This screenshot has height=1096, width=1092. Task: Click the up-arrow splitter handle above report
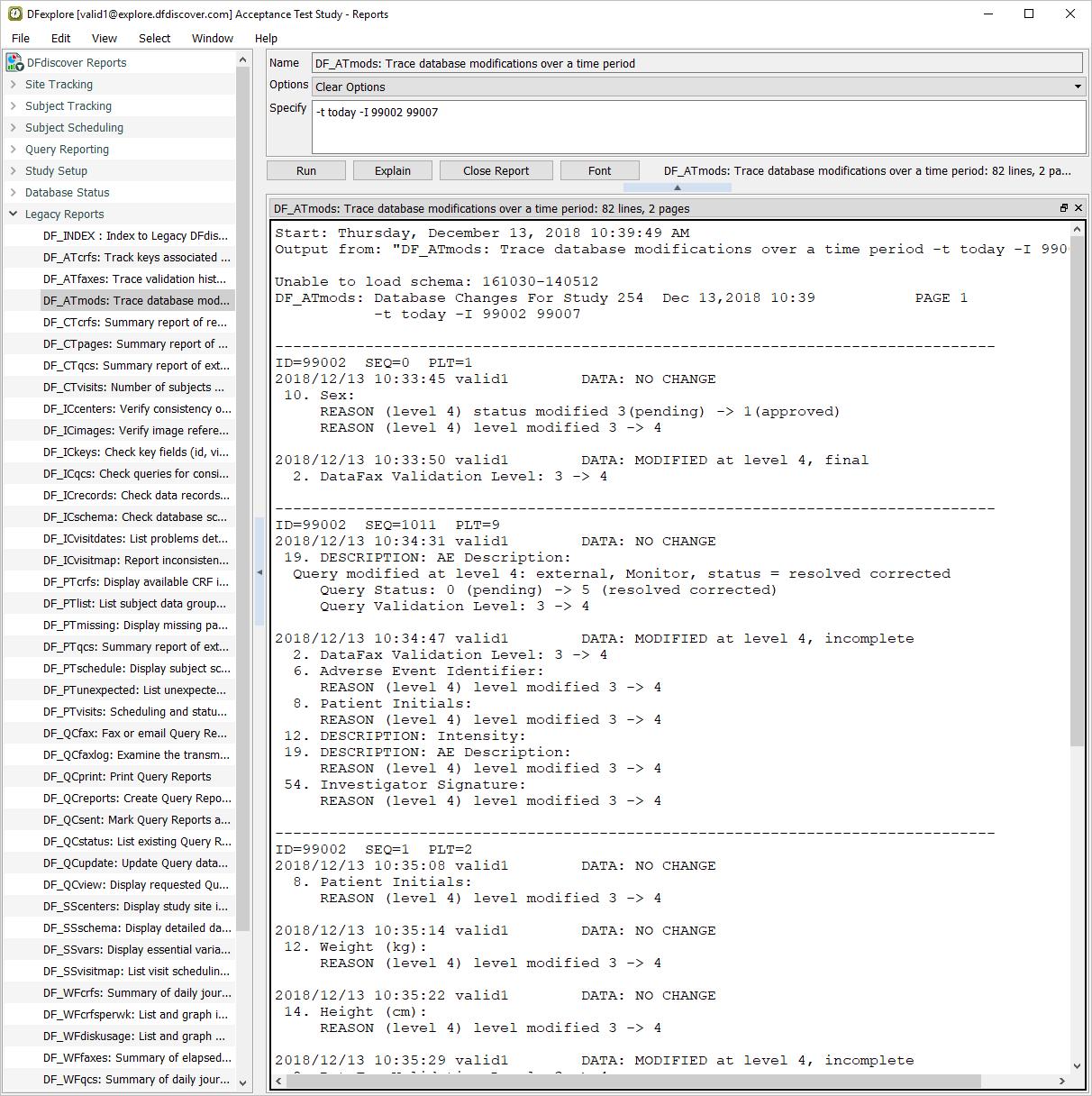click(677, 187)
